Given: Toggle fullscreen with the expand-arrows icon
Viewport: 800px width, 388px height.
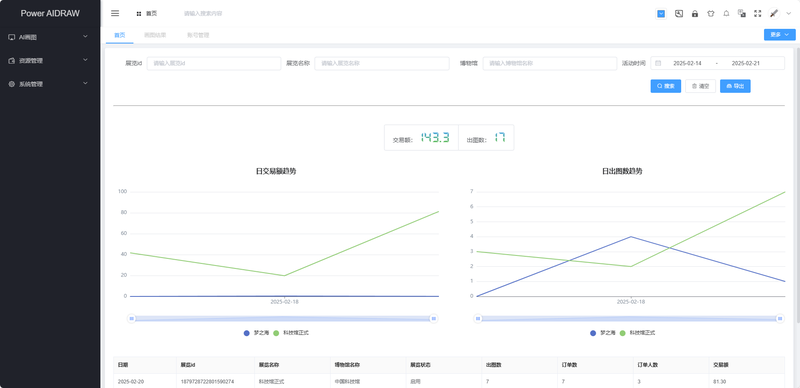Looking at the screenshot, I should (758, 14).
